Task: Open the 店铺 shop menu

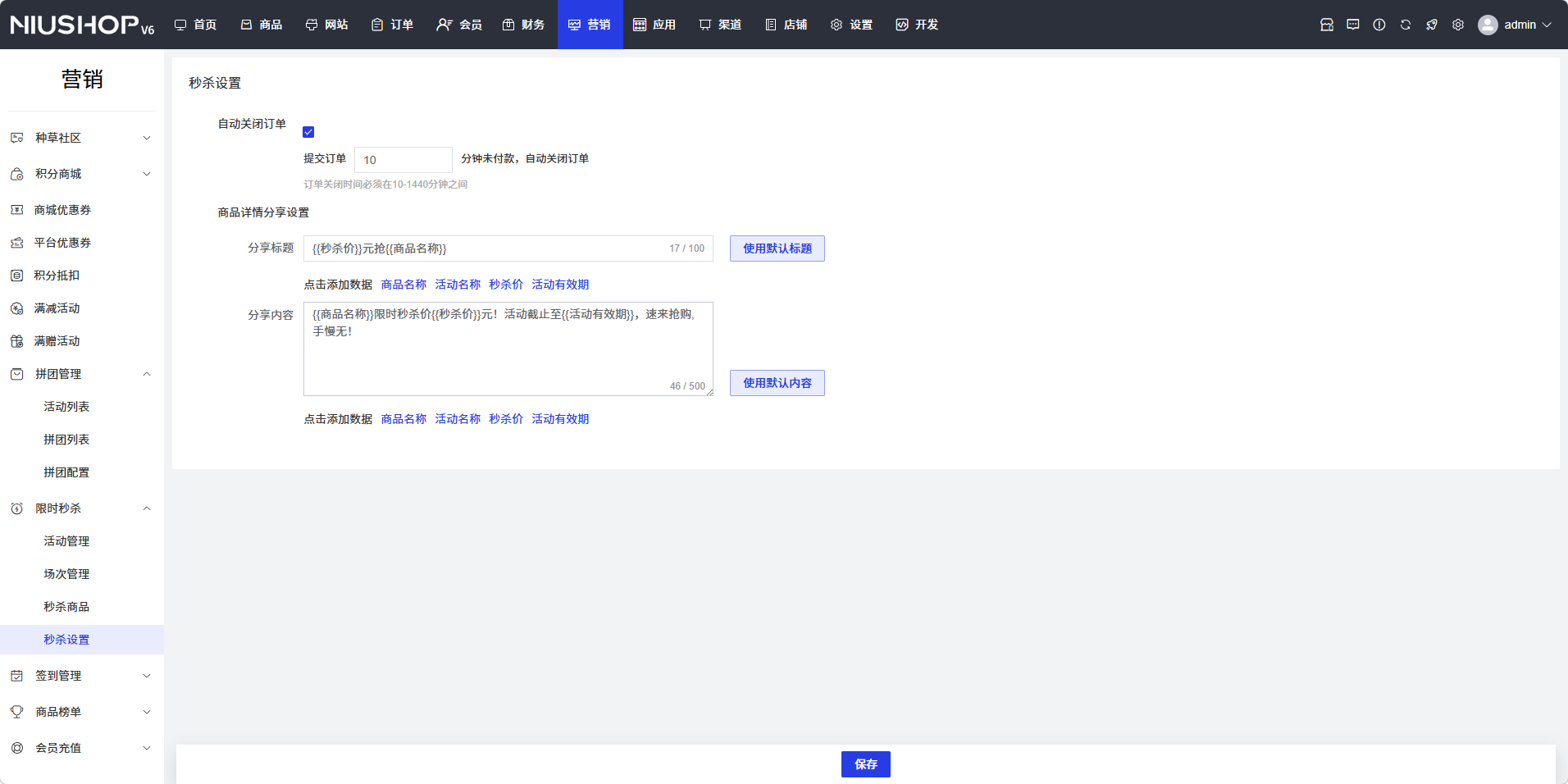Action: point(786,25)
